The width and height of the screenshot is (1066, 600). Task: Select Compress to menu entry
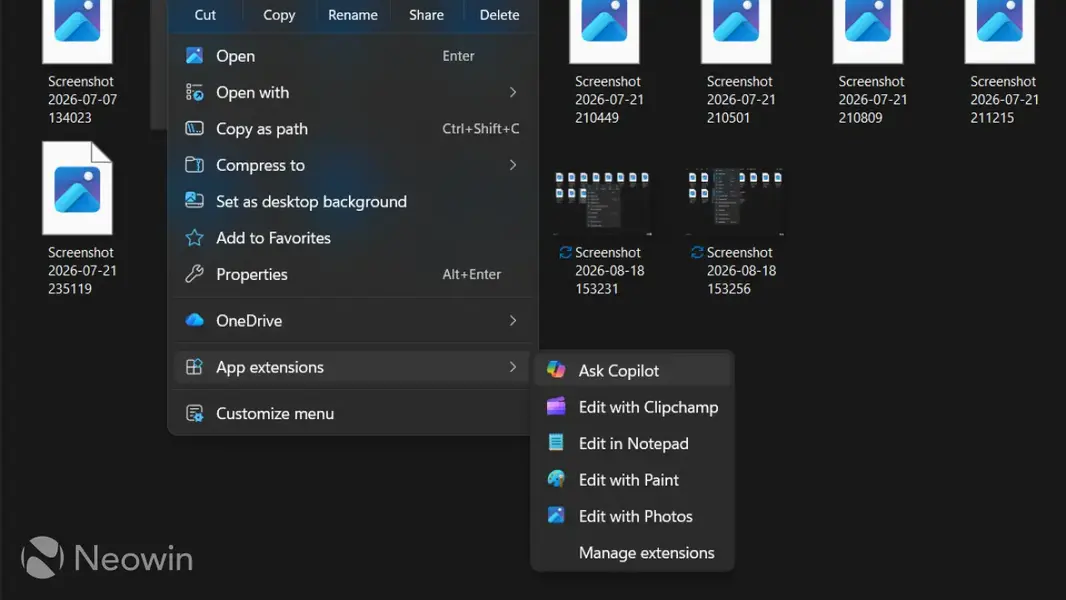point(352,165)
